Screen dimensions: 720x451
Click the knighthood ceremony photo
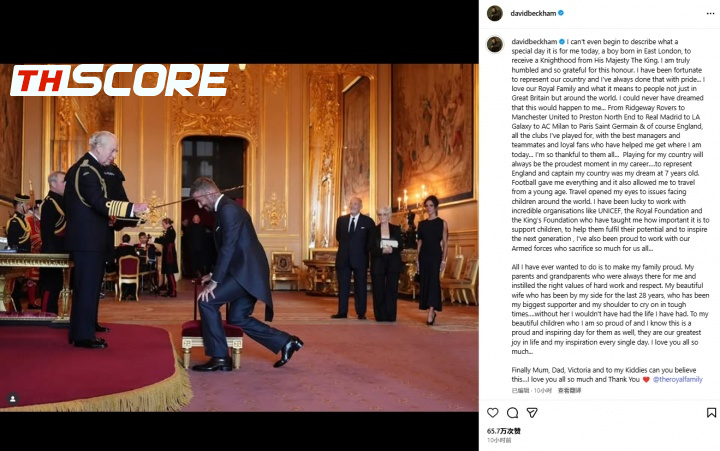(x=239, y=237)
